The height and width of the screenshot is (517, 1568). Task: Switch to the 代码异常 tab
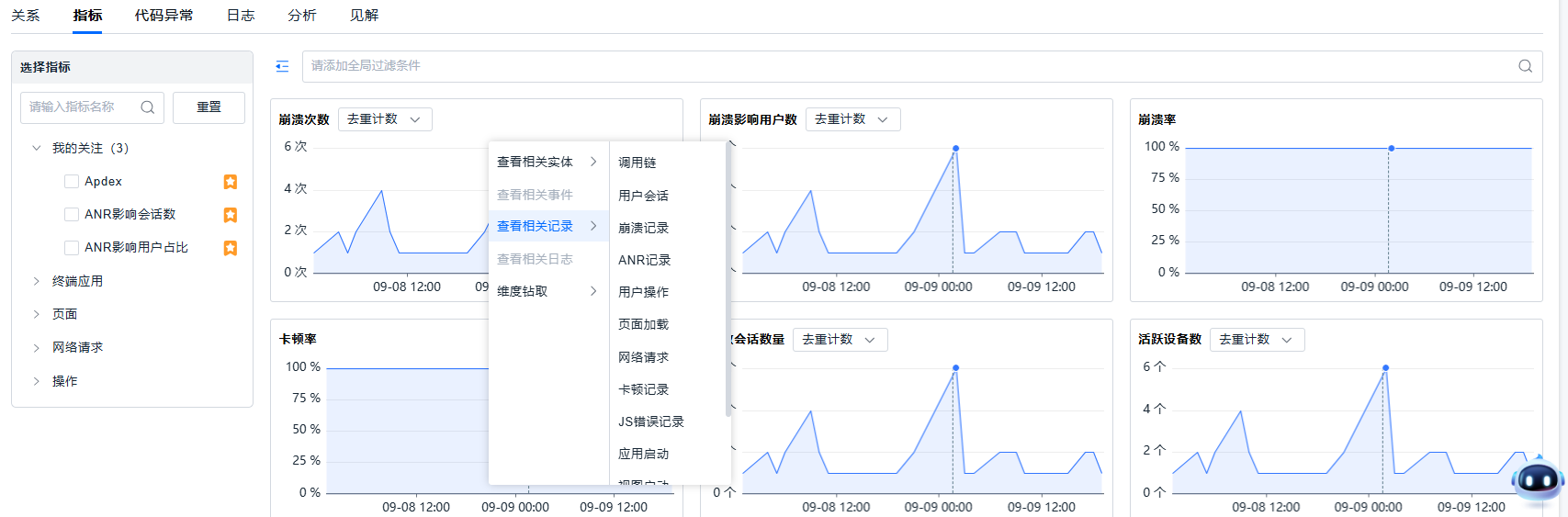[164, 16]
